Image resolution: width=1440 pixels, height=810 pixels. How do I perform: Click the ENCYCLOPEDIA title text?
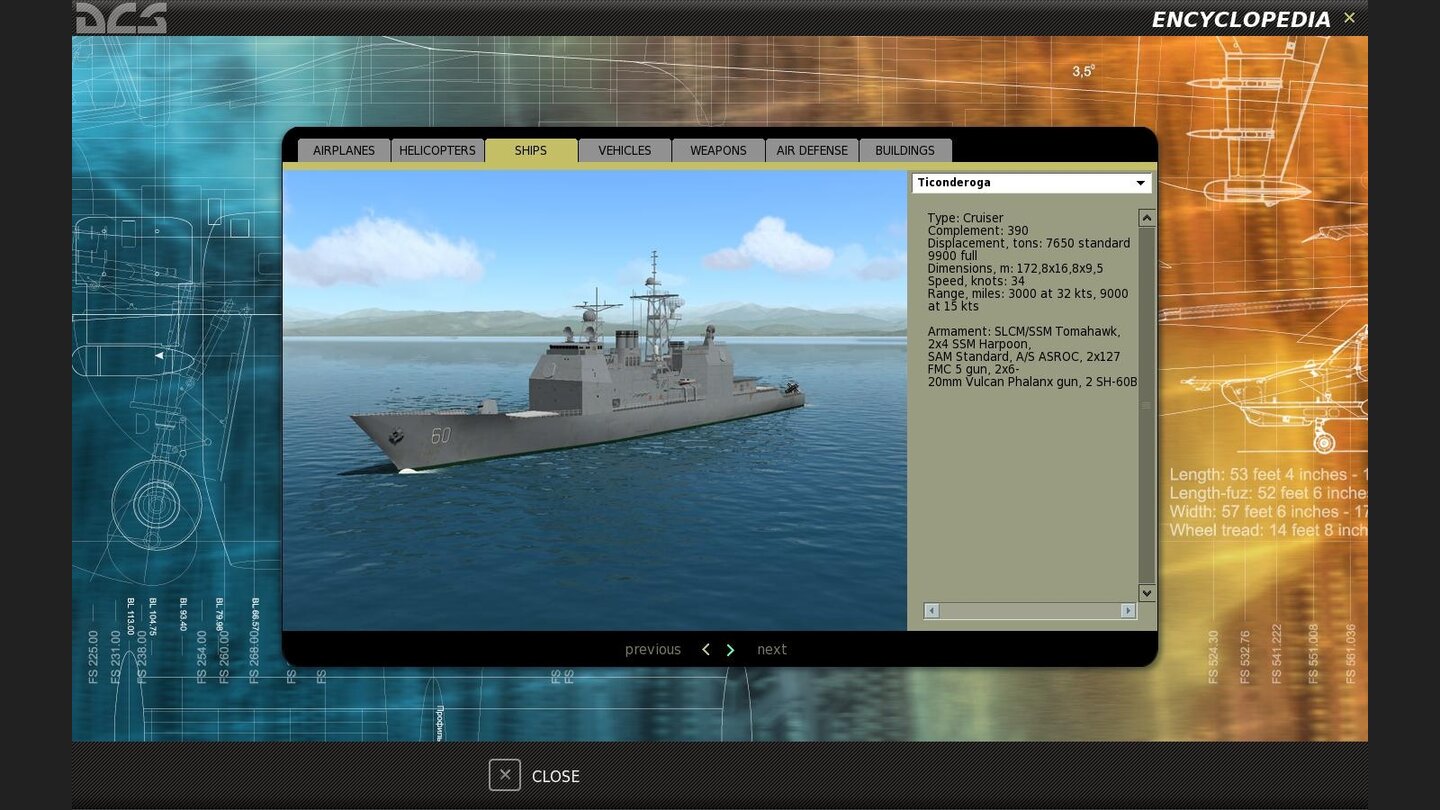pyautogui.click(x=1241, y=19)
